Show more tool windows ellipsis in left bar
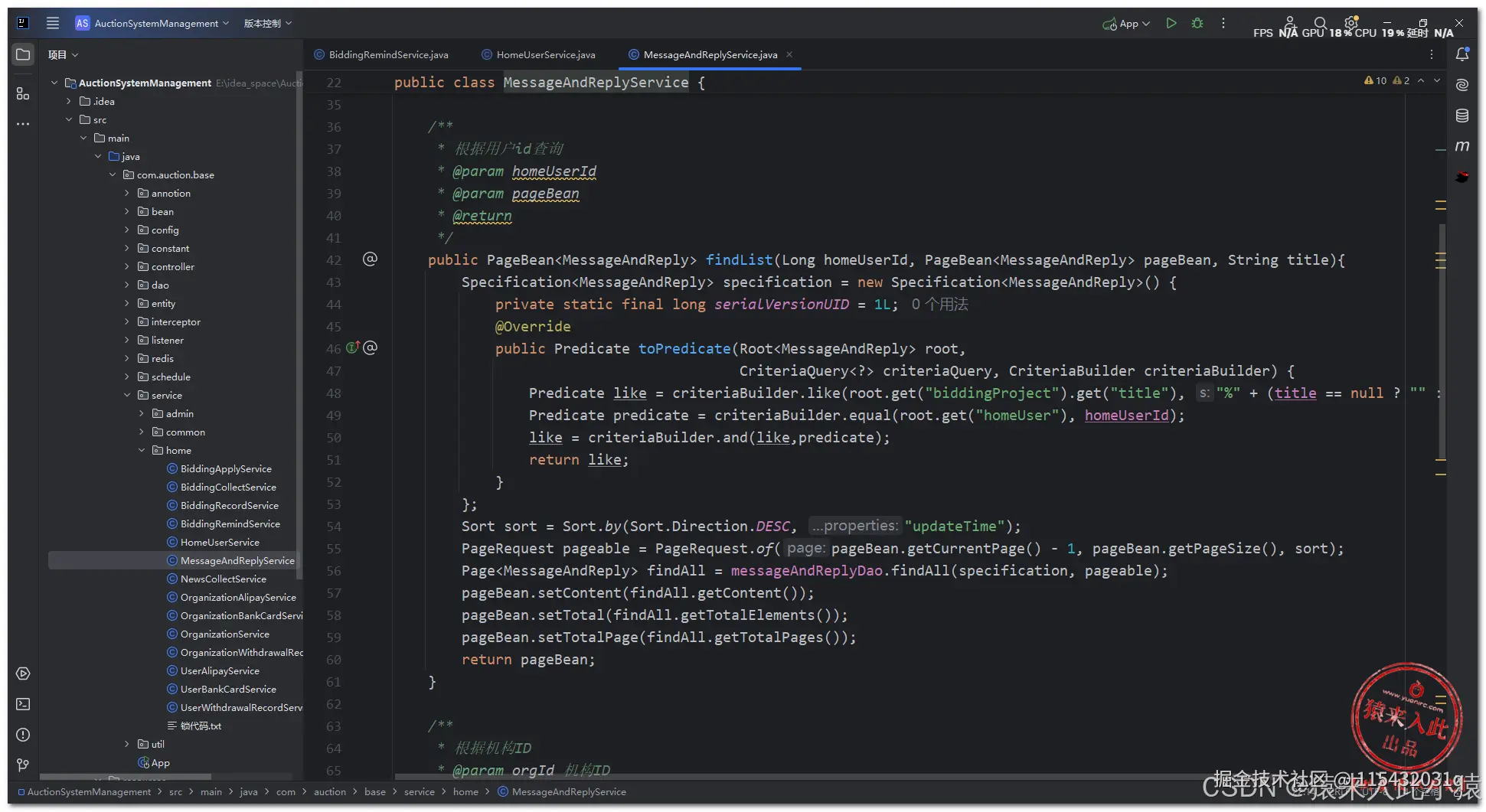Image resolution: width=1486 pixels, height=812 pixels. tap(23, 123)
